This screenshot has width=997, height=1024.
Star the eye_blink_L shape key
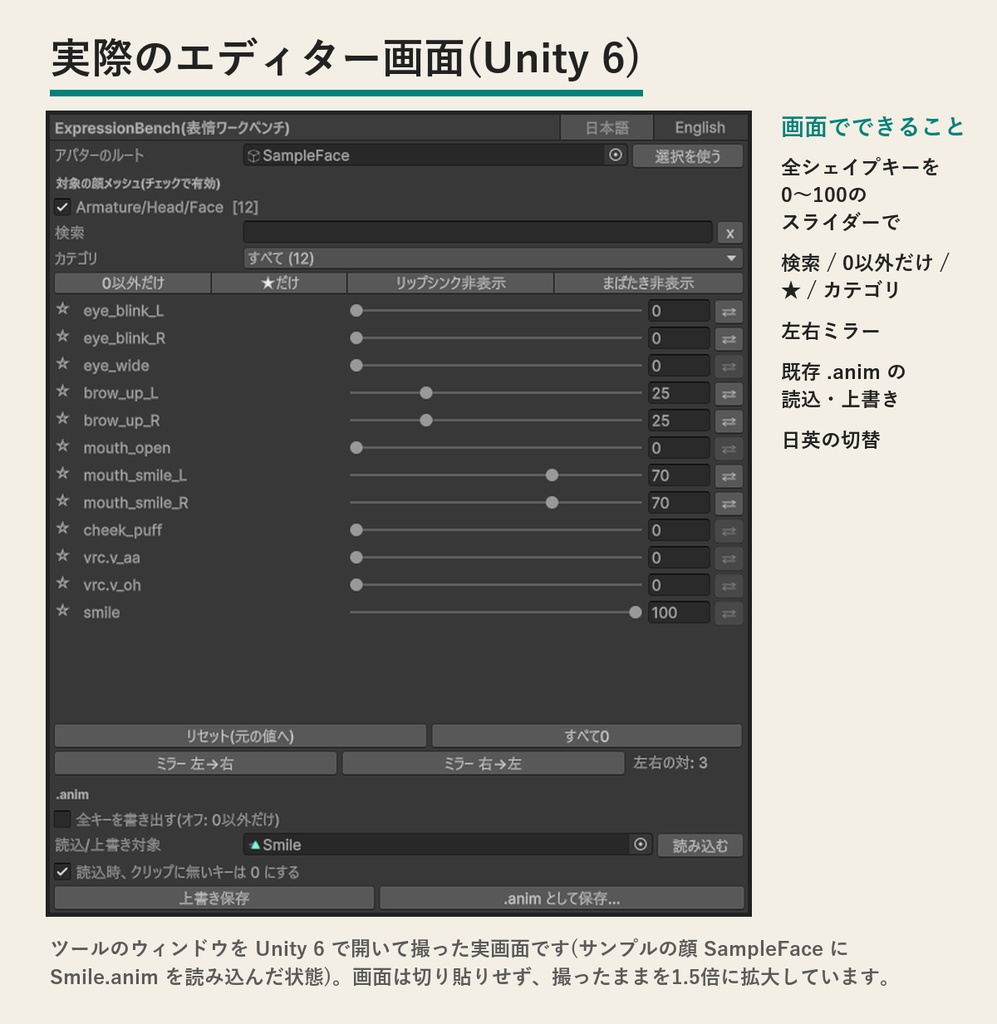coord(63,309)
